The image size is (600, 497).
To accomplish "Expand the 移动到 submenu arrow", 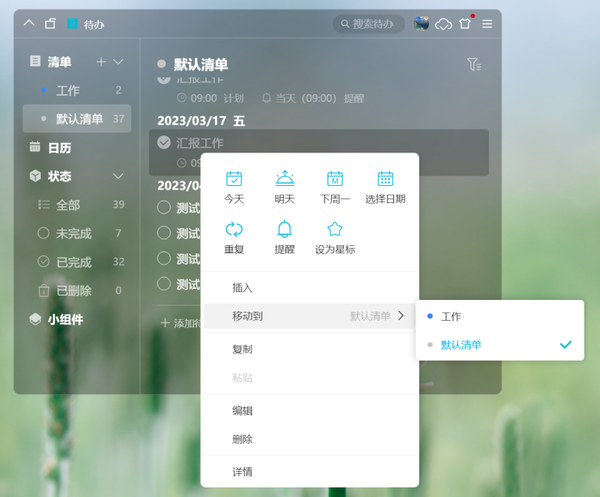I will pyautogui.click(x=402, y=316).
